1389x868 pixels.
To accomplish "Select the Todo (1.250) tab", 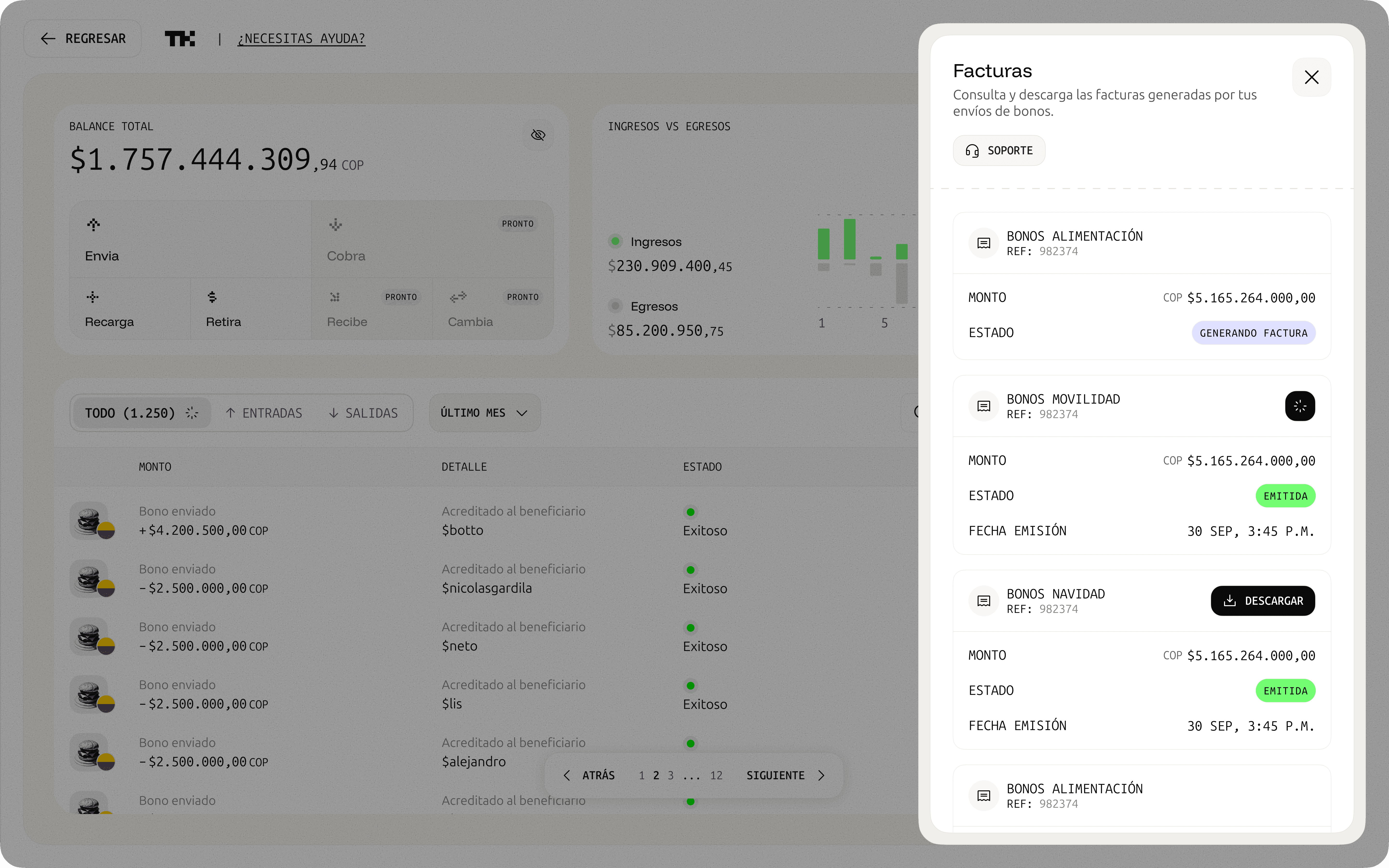I will point(142,413).
